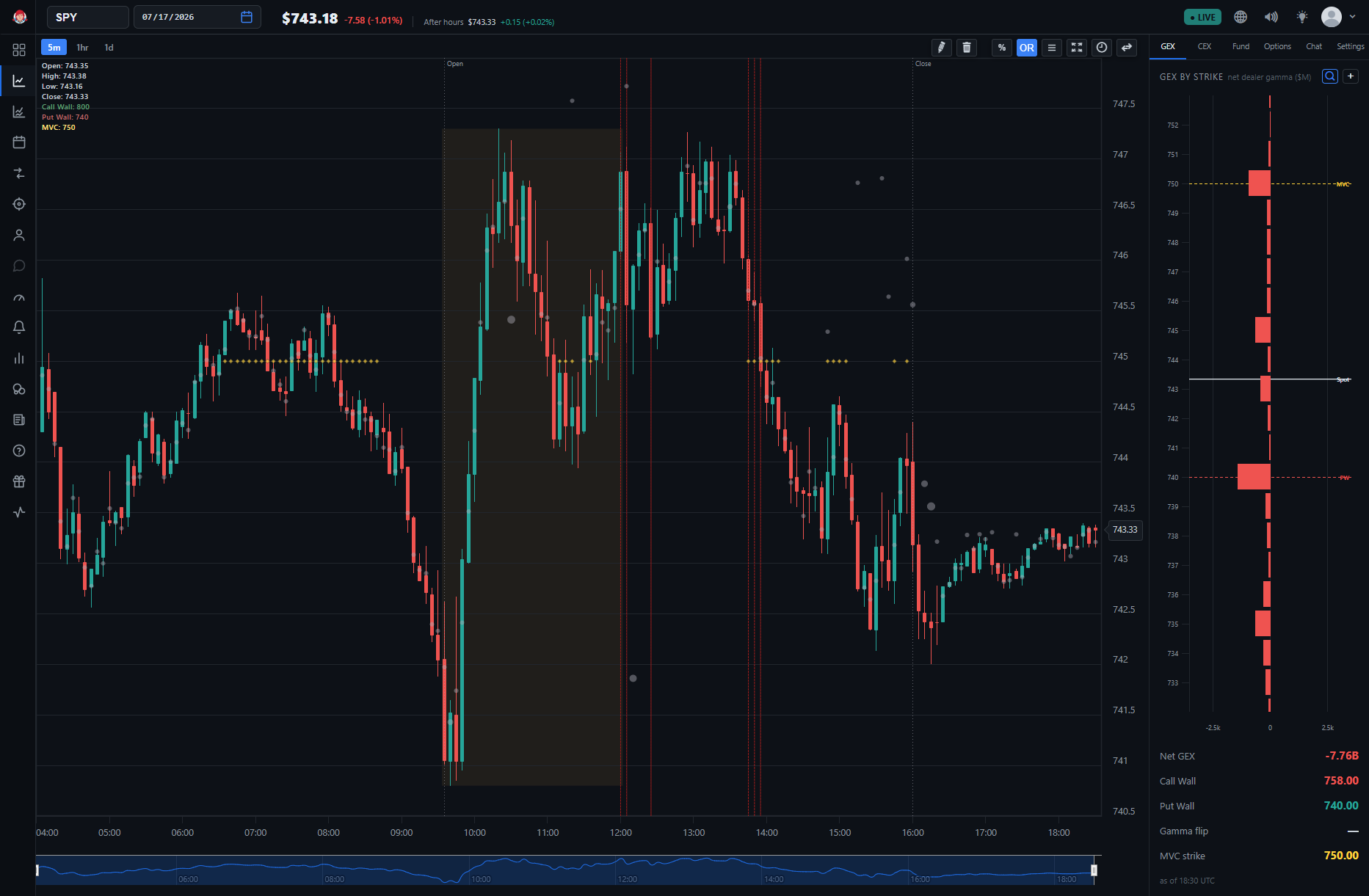Select the 1hr timeframe
Screen dimensions: 1369x896
coord(82,48)
